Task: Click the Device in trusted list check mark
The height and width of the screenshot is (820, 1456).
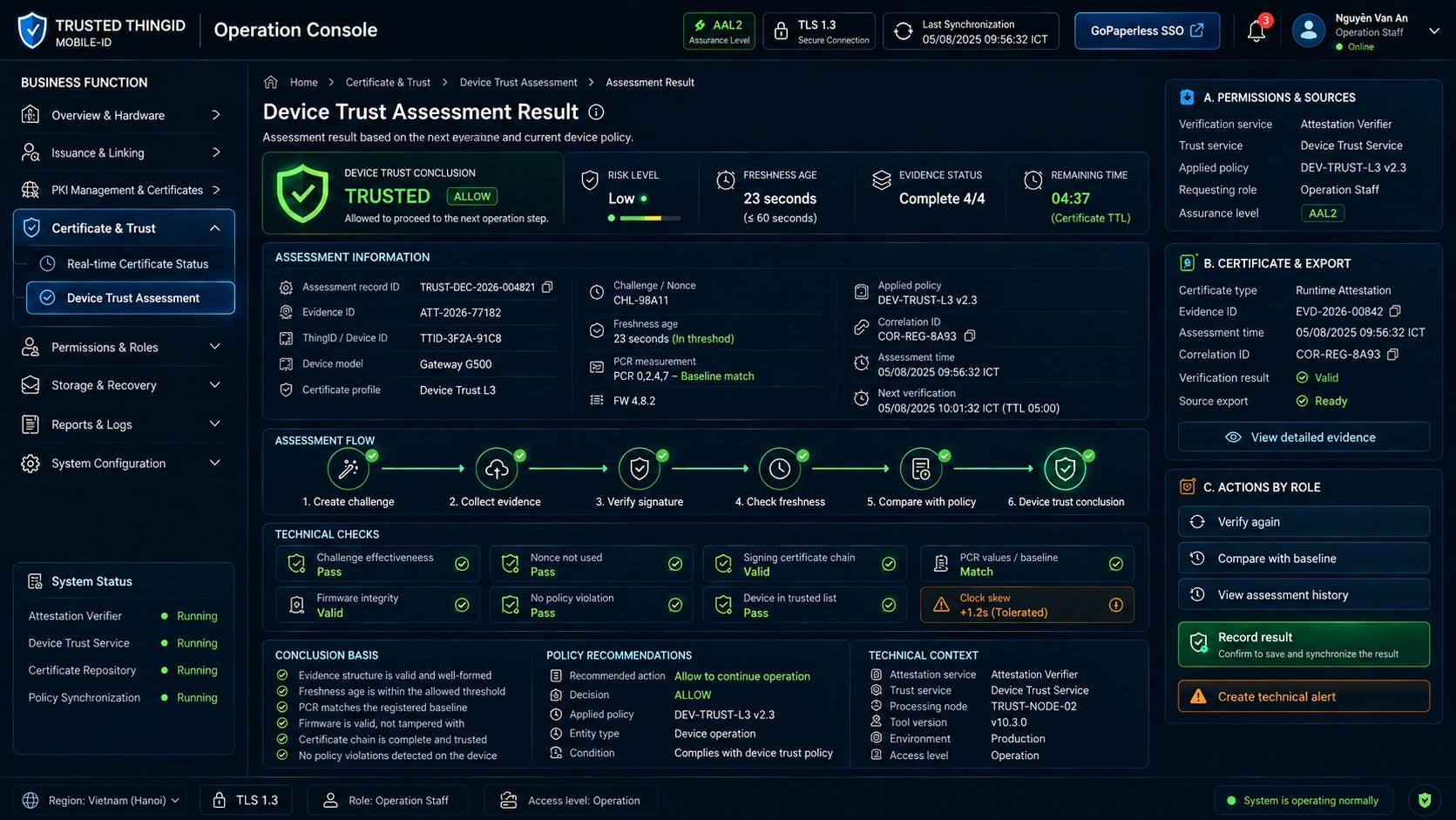Action: tap(889, 605)
